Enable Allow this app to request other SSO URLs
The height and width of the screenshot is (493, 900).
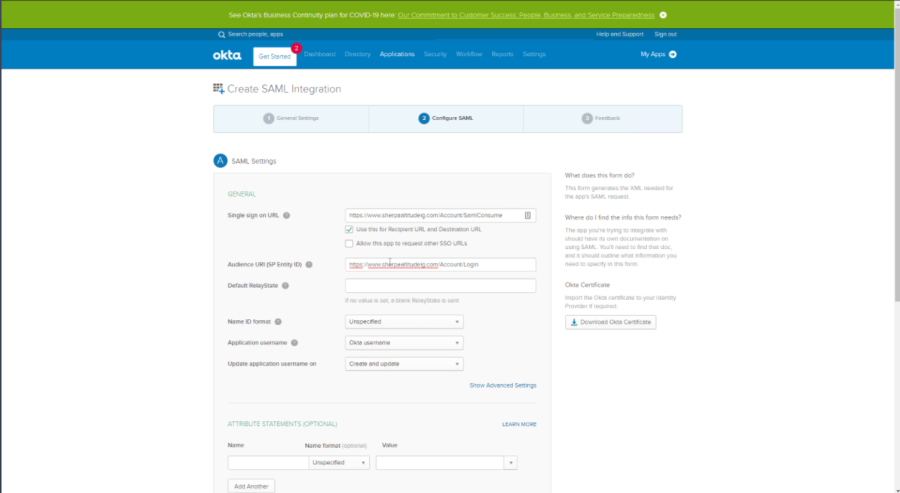(349, 243)
